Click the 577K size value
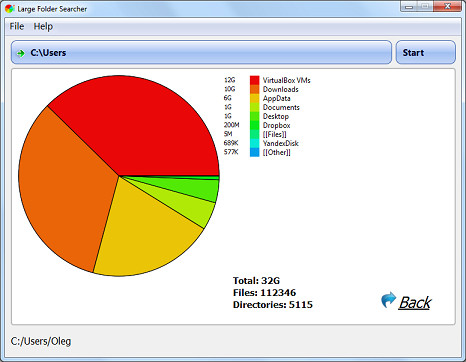This screenshot has width=466, height=362. click(231, 152)
